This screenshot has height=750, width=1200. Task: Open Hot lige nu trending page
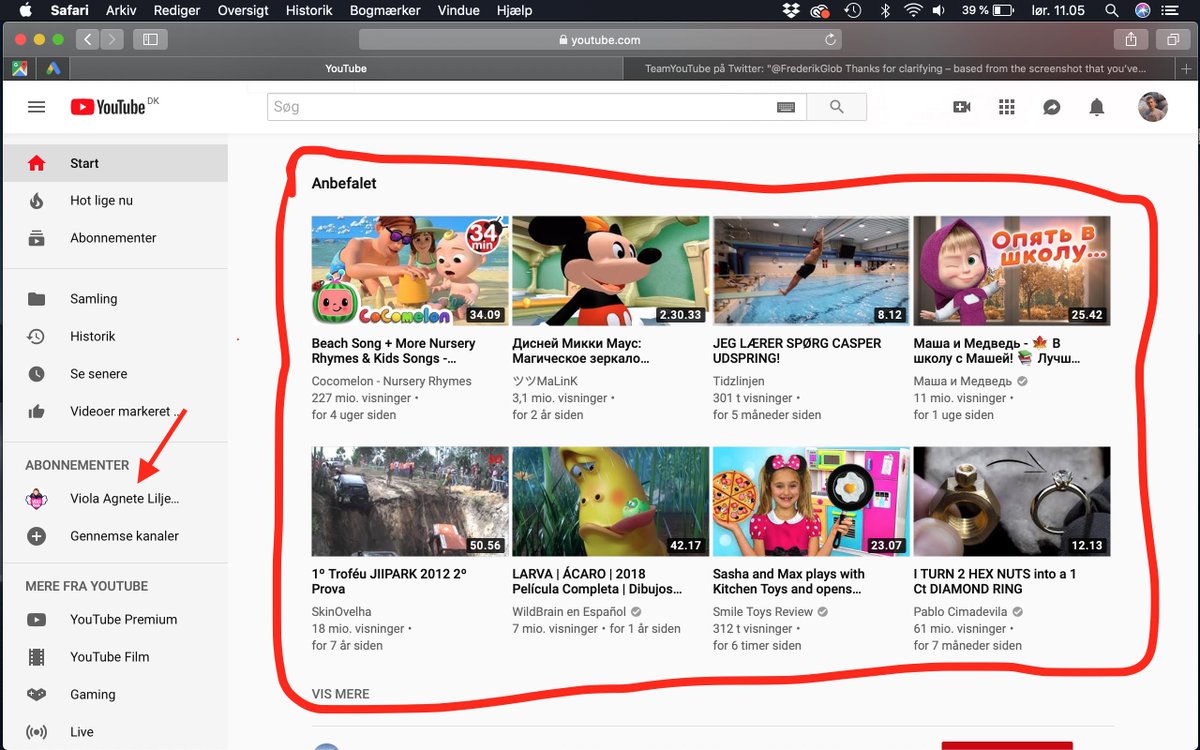click(x=115, y=201)
